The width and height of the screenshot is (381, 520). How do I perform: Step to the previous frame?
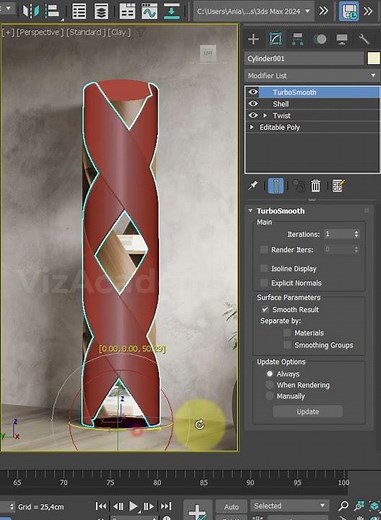tap(118, 506)
